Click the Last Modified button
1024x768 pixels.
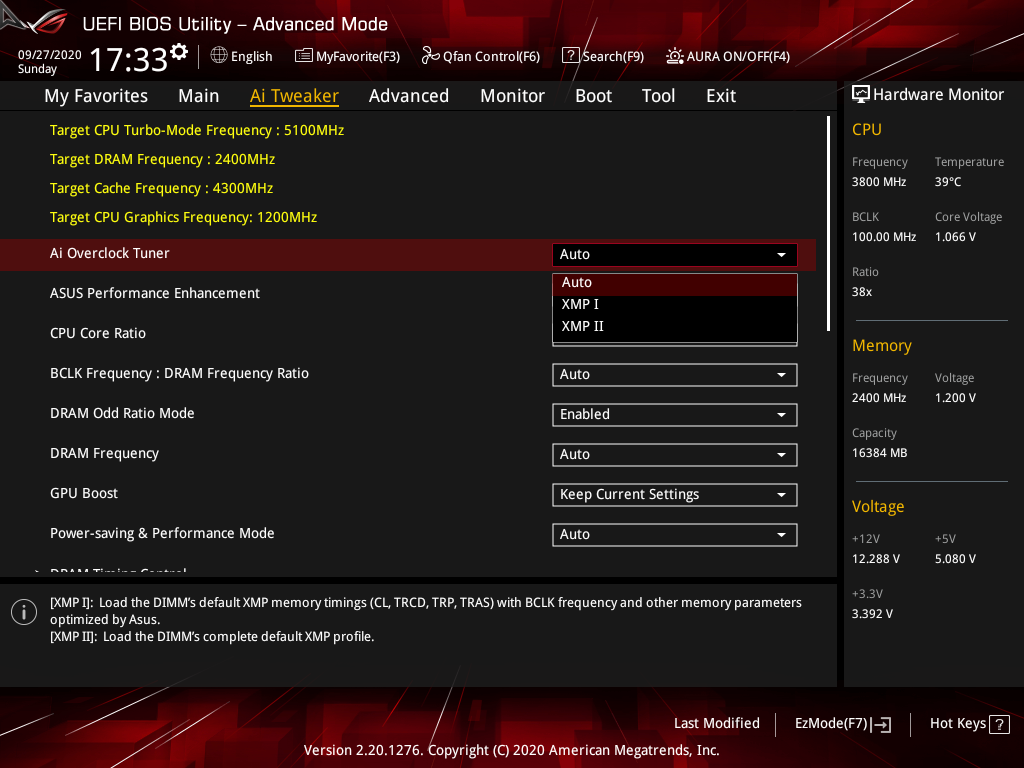(x=716, y=724)
